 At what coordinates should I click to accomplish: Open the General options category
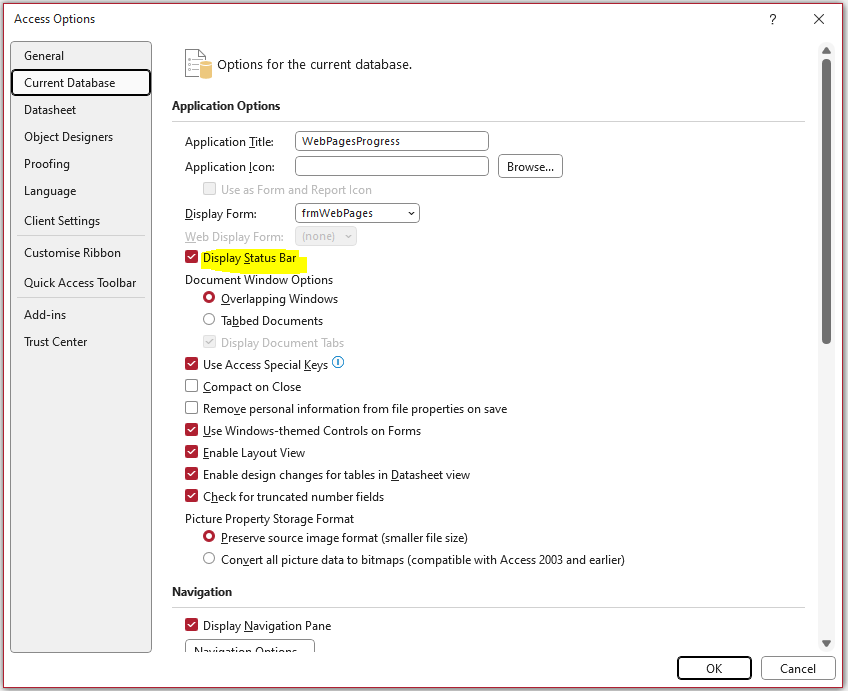81,56
